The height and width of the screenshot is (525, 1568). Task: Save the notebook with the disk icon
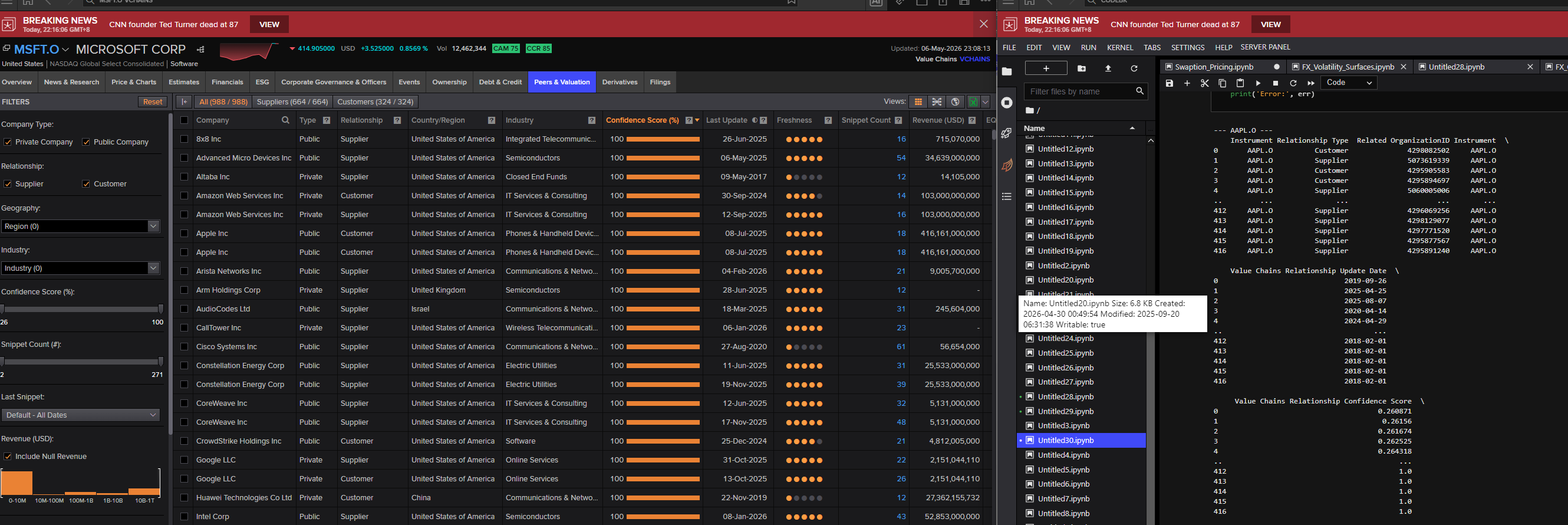point(1170,83)
